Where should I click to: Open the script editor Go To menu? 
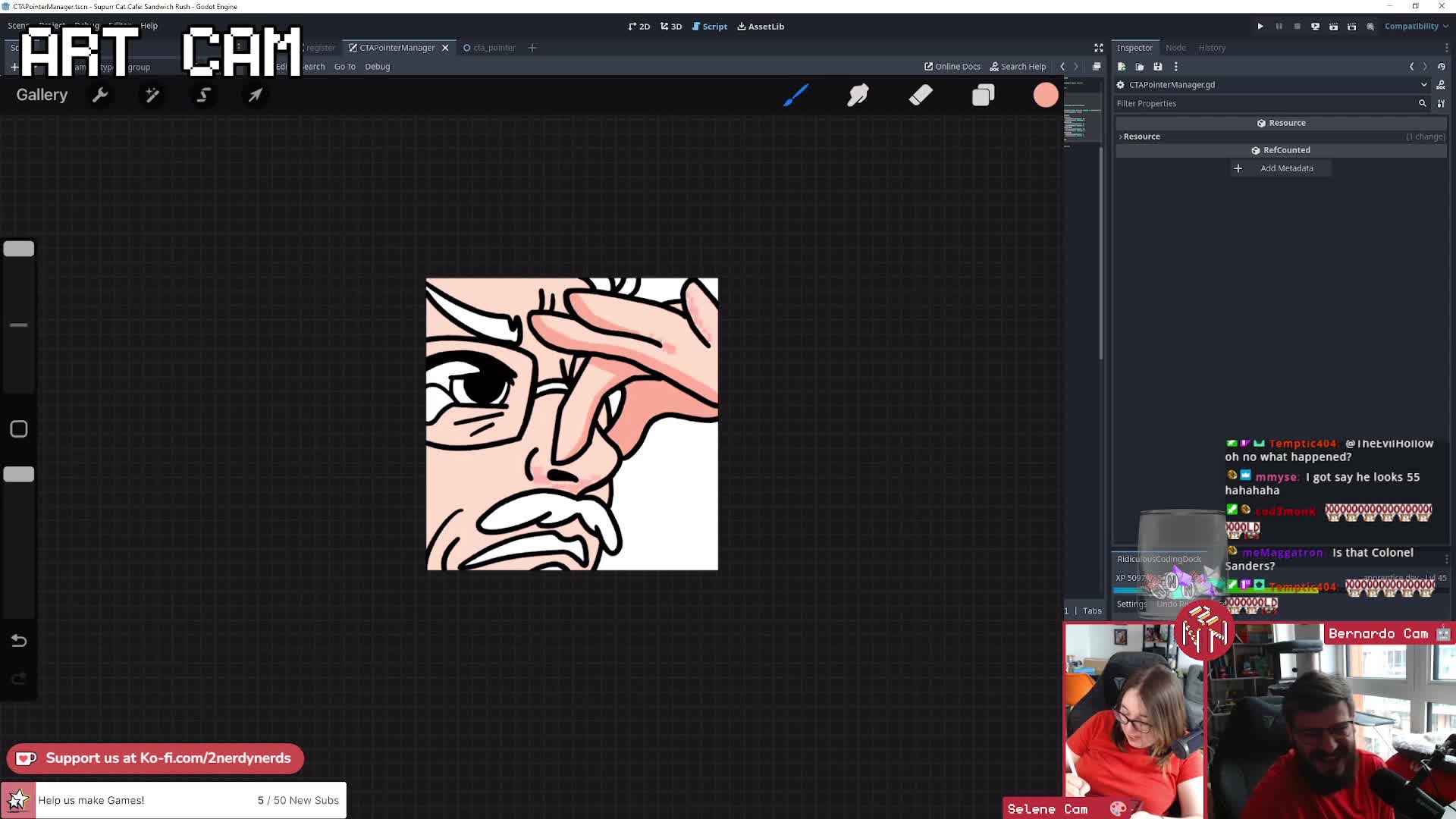click(344, 67)
